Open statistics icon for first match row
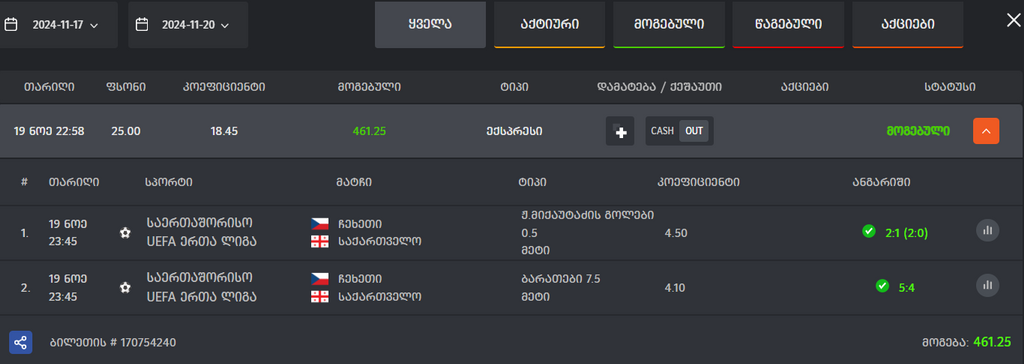The height and width of the screenshot is (364, 1024). pos(987,230)
